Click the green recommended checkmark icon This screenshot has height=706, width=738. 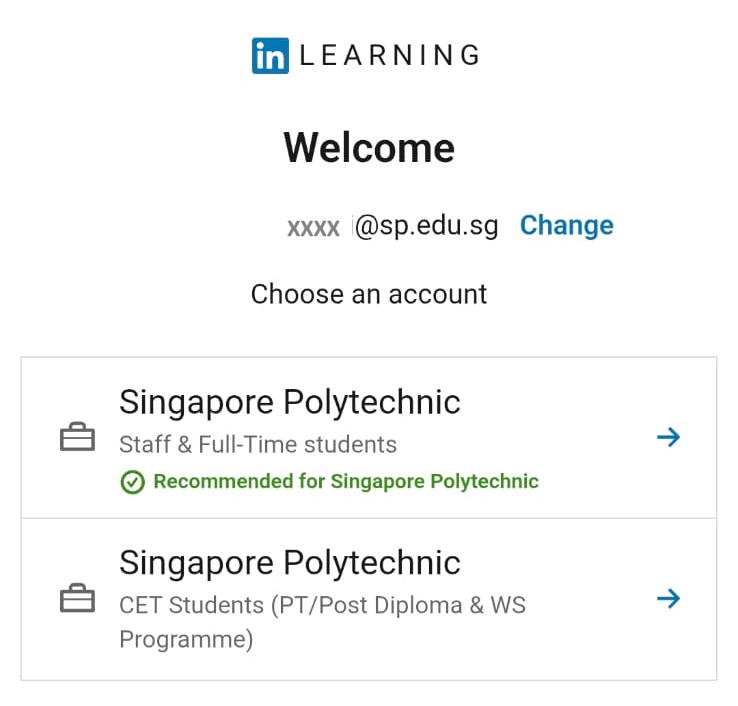132,482
